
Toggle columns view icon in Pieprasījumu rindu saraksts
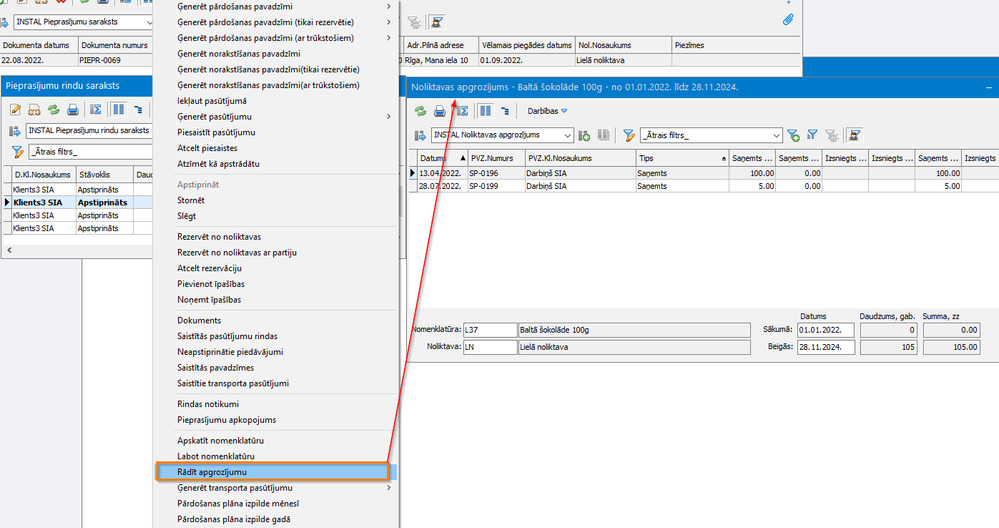pyautogui.click(x=119, y=110)
